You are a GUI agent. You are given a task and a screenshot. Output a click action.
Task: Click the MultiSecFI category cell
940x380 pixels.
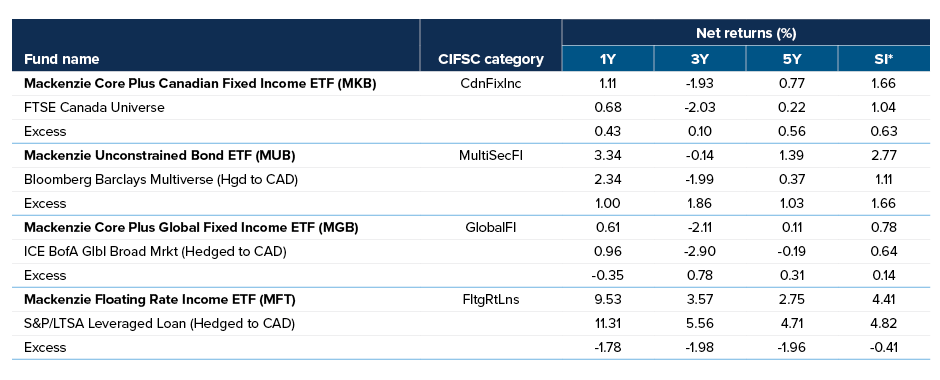point(491,156)
